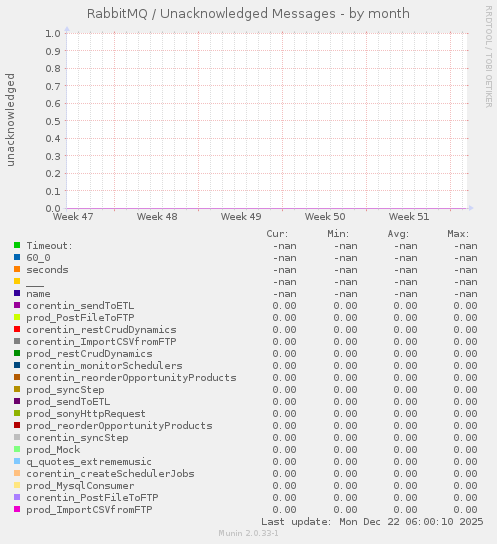Screen dimensions: 497x544
Task: Select the corentin_syncStep legend label
Action: click(77, 438)
